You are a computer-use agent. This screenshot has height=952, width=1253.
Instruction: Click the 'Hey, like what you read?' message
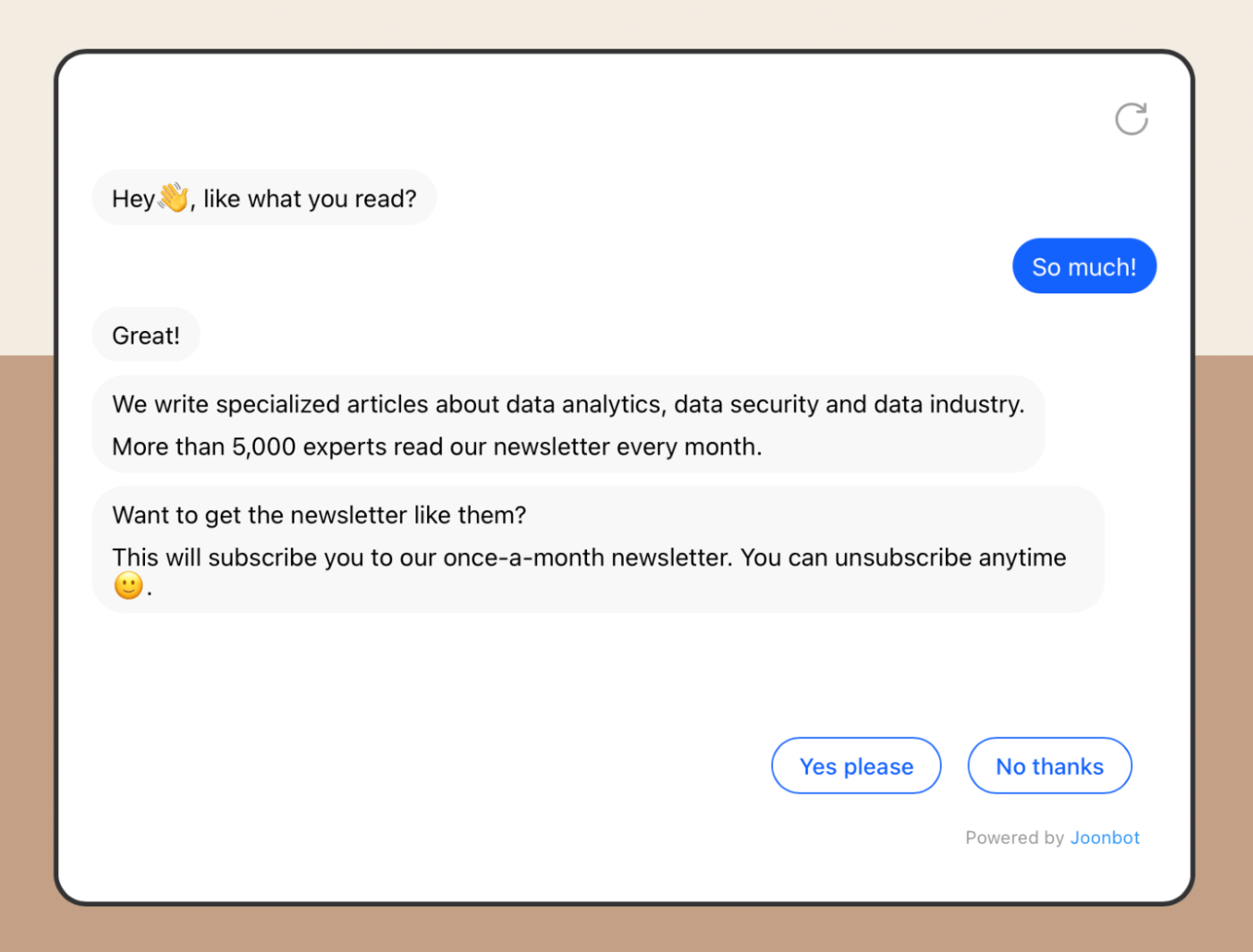click(264, 198)
